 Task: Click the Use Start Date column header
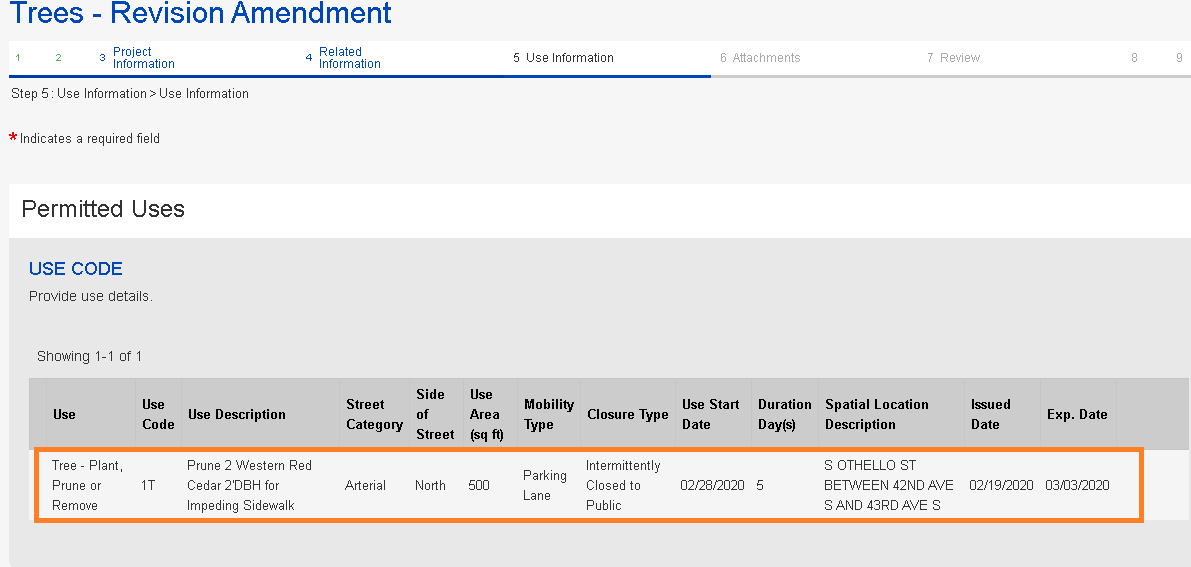(x=710, y=415)
